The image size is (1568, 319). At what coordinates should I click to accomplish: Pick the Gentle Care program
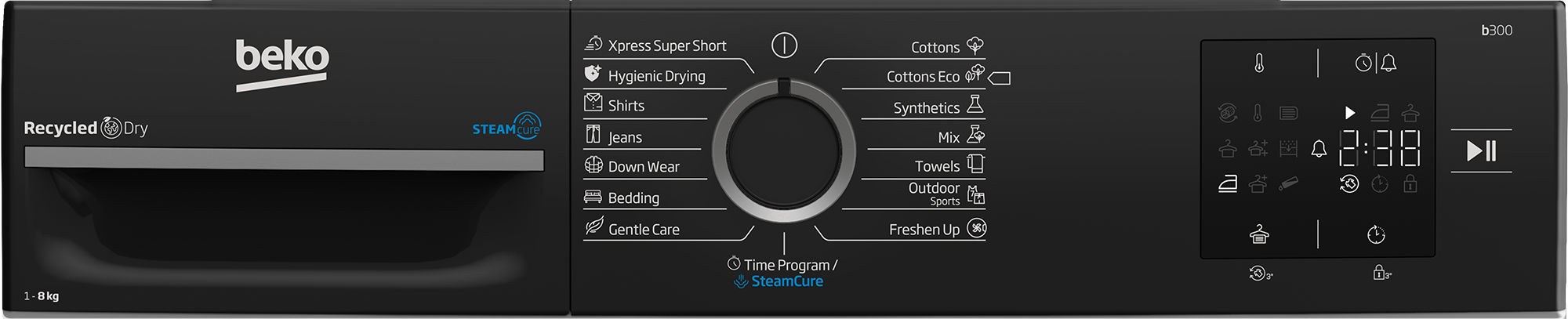(x=643, y=229)
